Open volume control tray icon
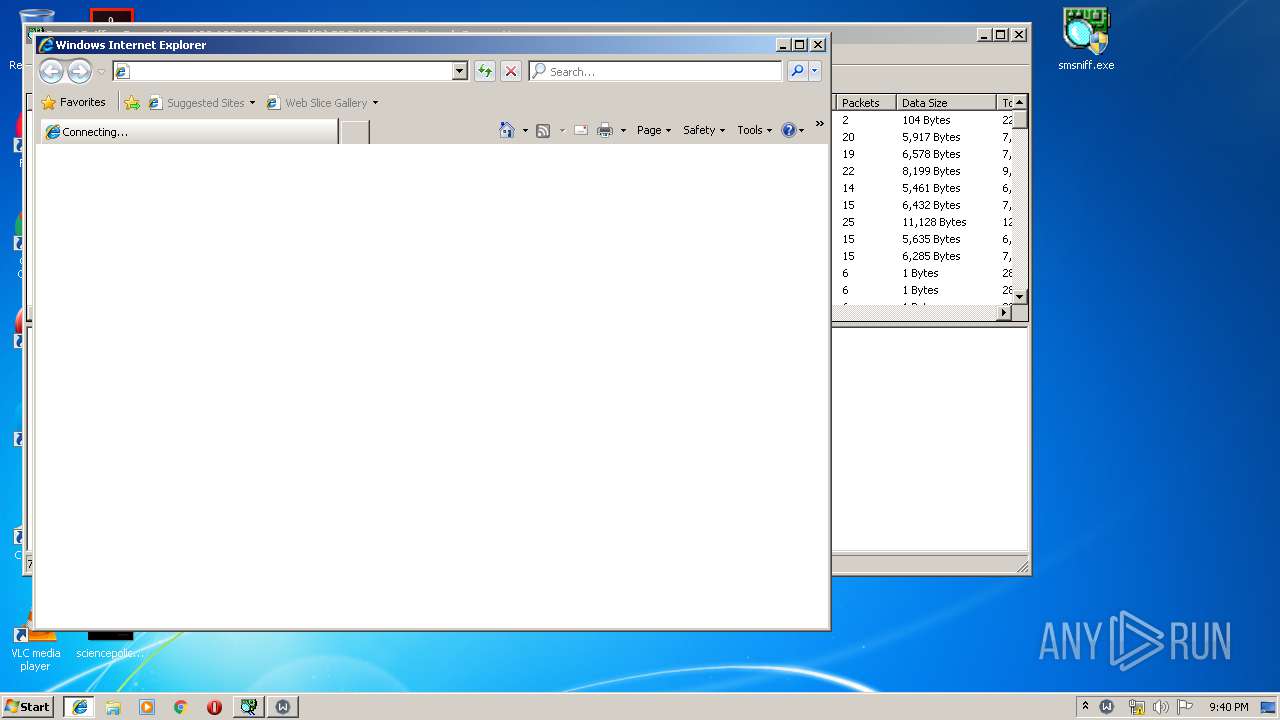Viewport: 1280px width, 720px height. coord(1160,707)
